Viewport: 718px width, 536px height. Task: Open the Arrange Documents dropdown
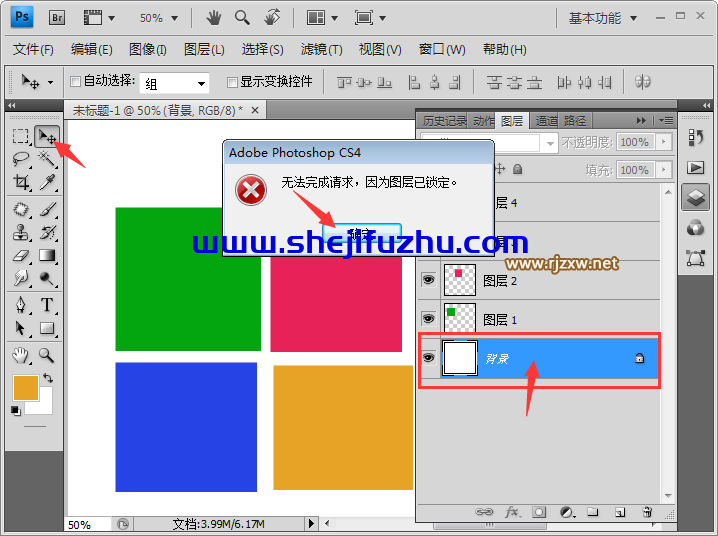[x=322, y=18]
